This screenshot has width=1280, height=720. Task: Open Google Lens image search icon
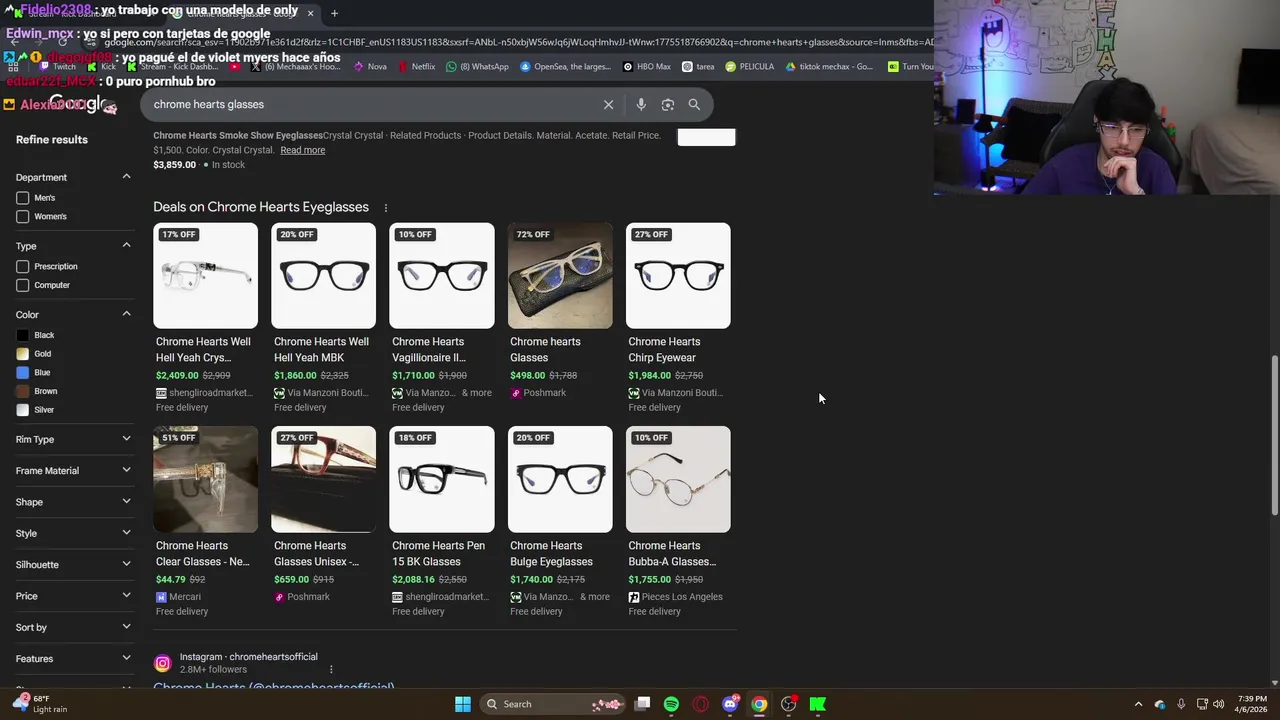[x=668, y=104]
